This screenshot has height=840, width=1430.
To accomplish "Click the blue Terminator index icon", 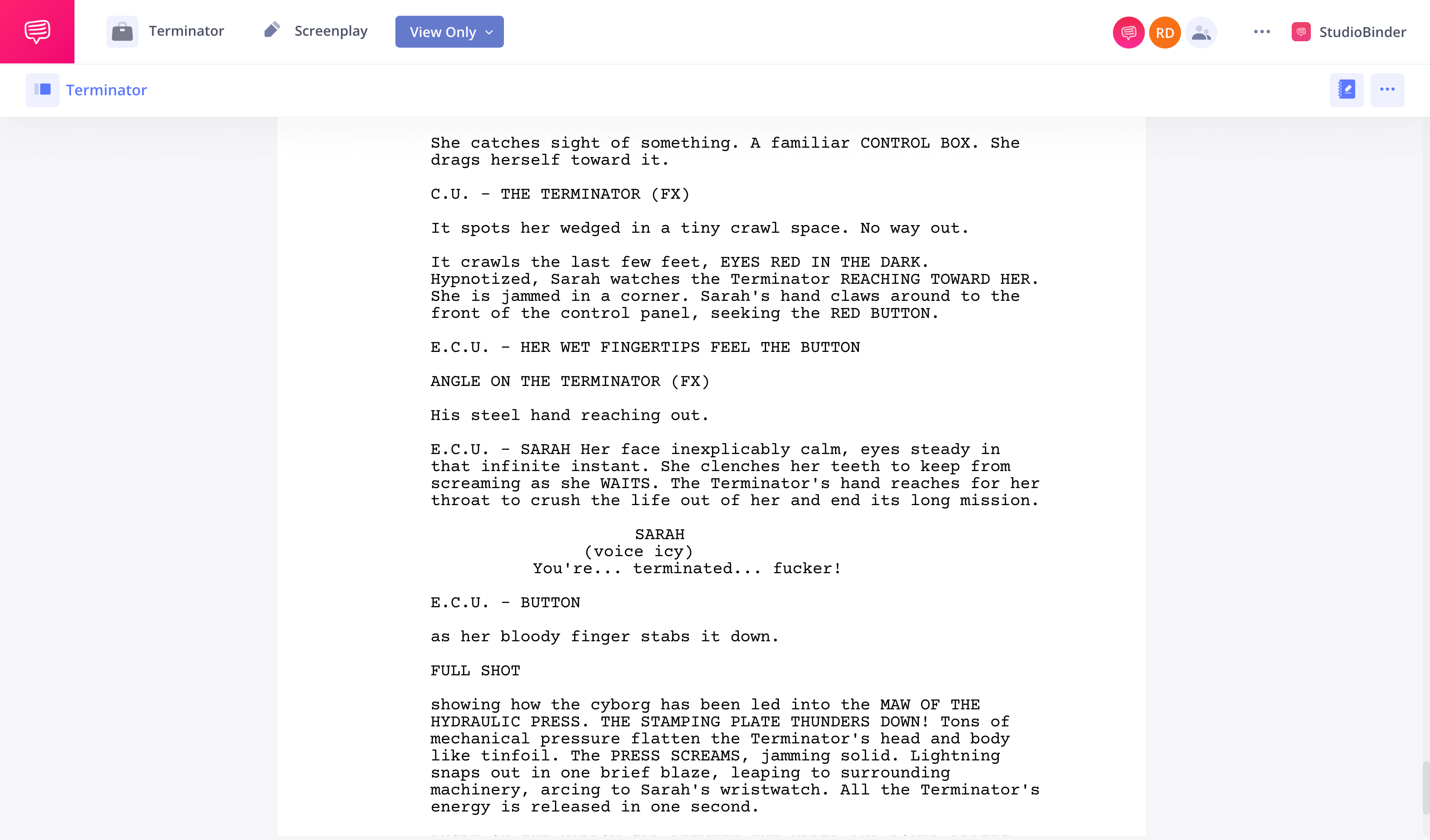I will (x=44, y=90).
